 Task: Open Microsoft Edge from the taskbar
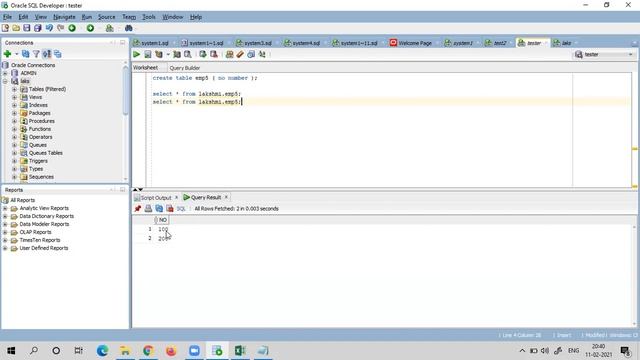pyautogui.click(x=102, y=351)
